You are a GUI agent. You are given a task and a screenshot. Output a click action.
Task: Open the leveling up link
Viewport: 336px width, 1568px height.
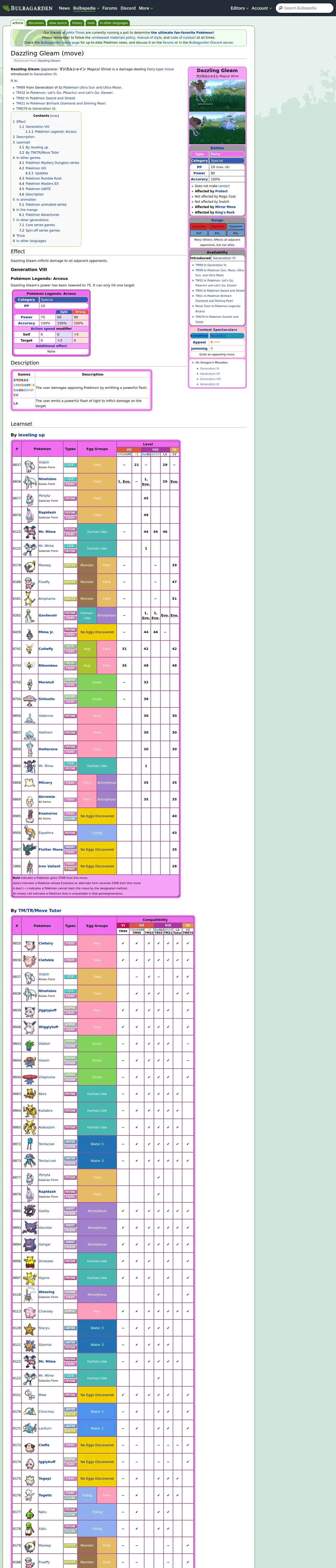point(31,435)
